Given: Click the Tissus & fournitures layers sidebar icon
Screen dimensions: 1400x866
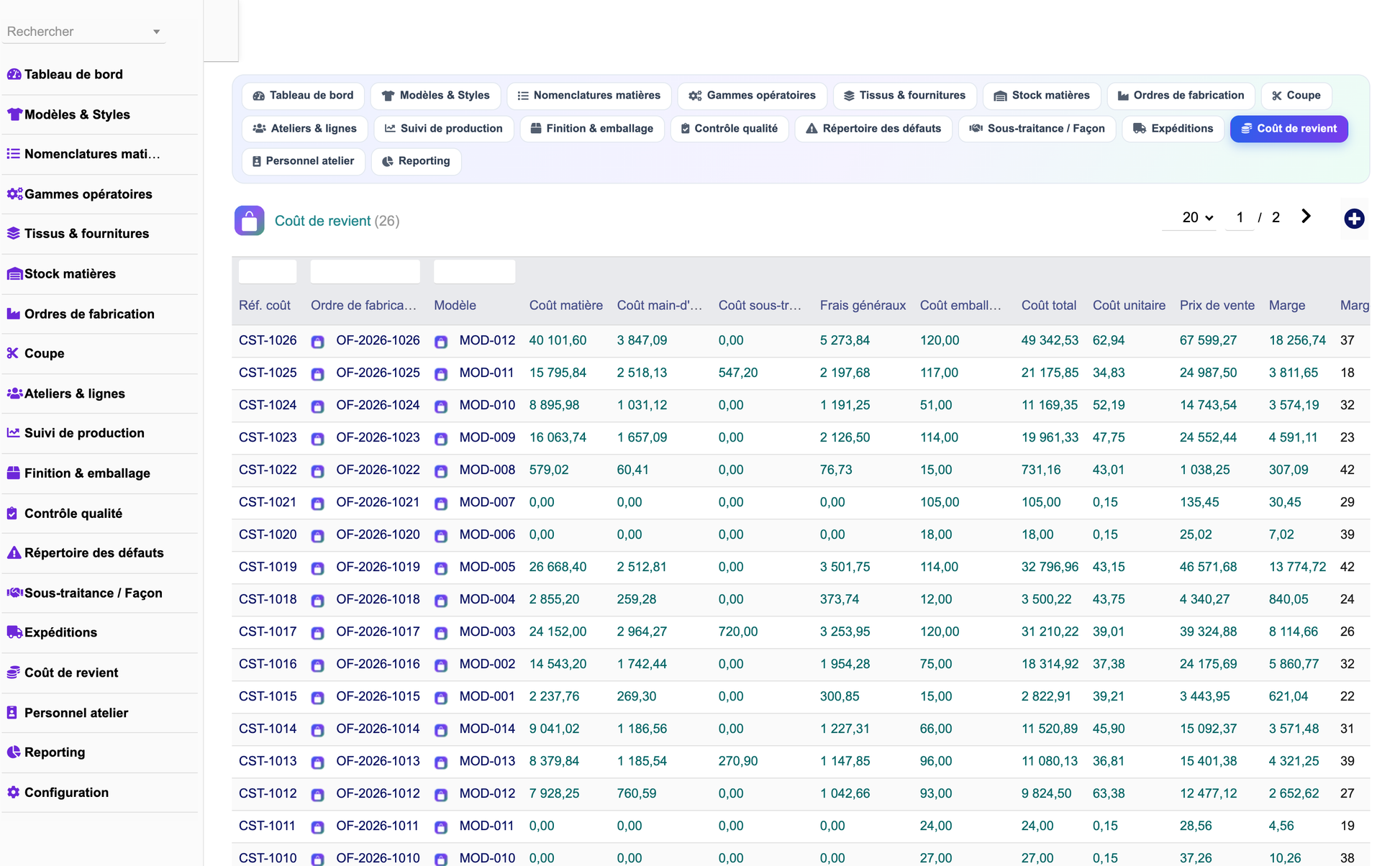Looking at the screenshot, I should 14,234.
